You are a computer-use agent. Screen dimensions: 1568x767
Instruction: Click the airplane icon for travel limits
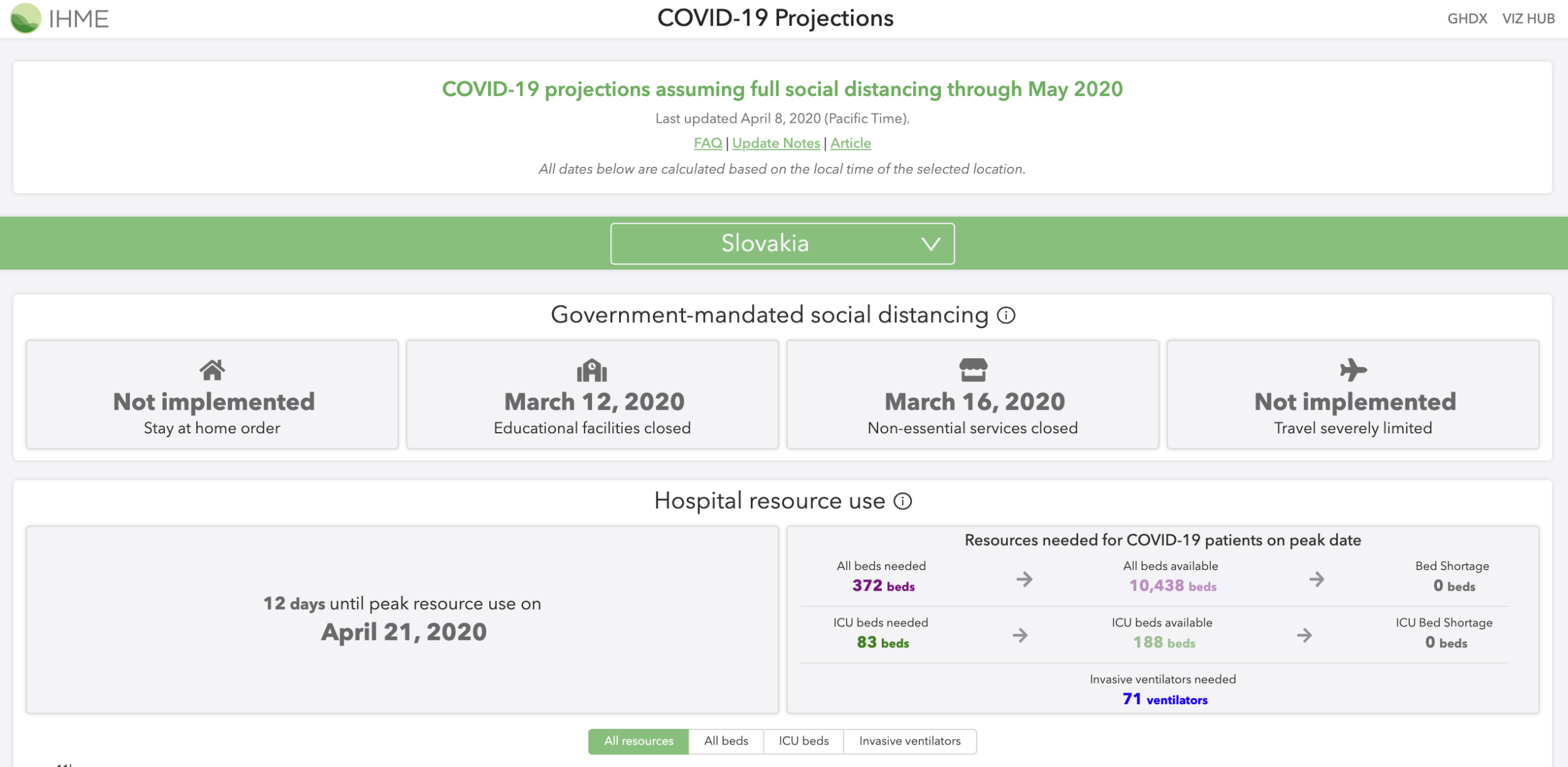[1353, 370]
